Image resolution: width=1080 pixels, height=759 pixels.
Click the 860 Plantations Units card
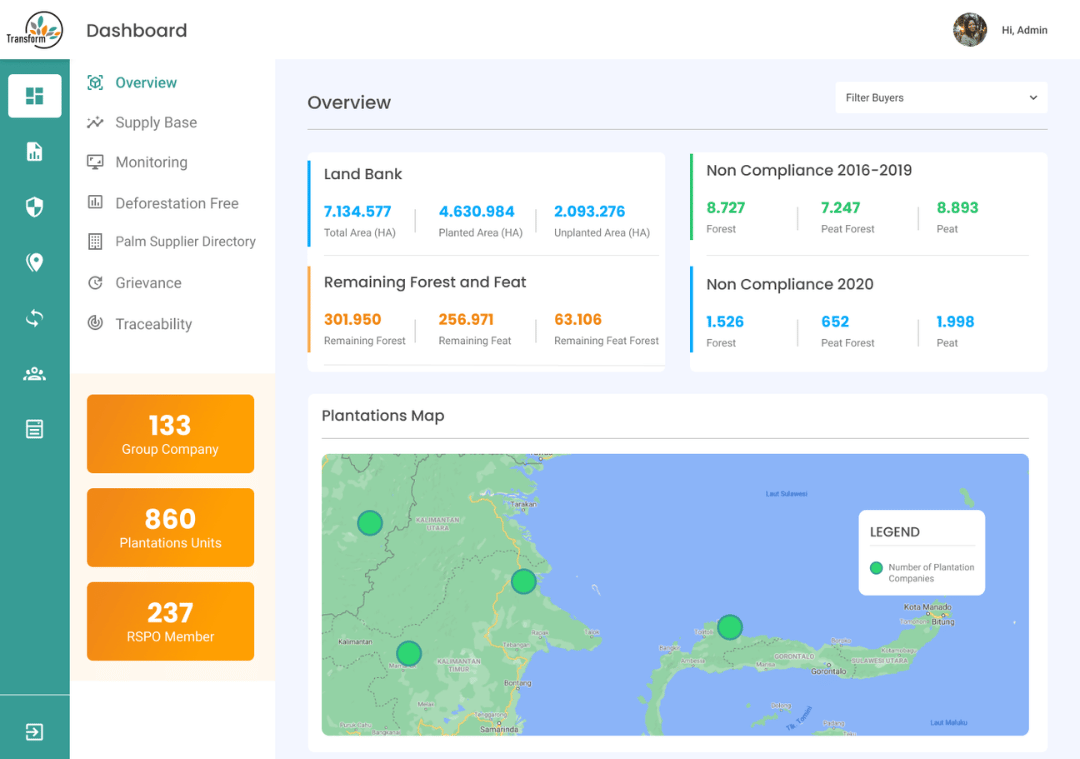point(170,528)
